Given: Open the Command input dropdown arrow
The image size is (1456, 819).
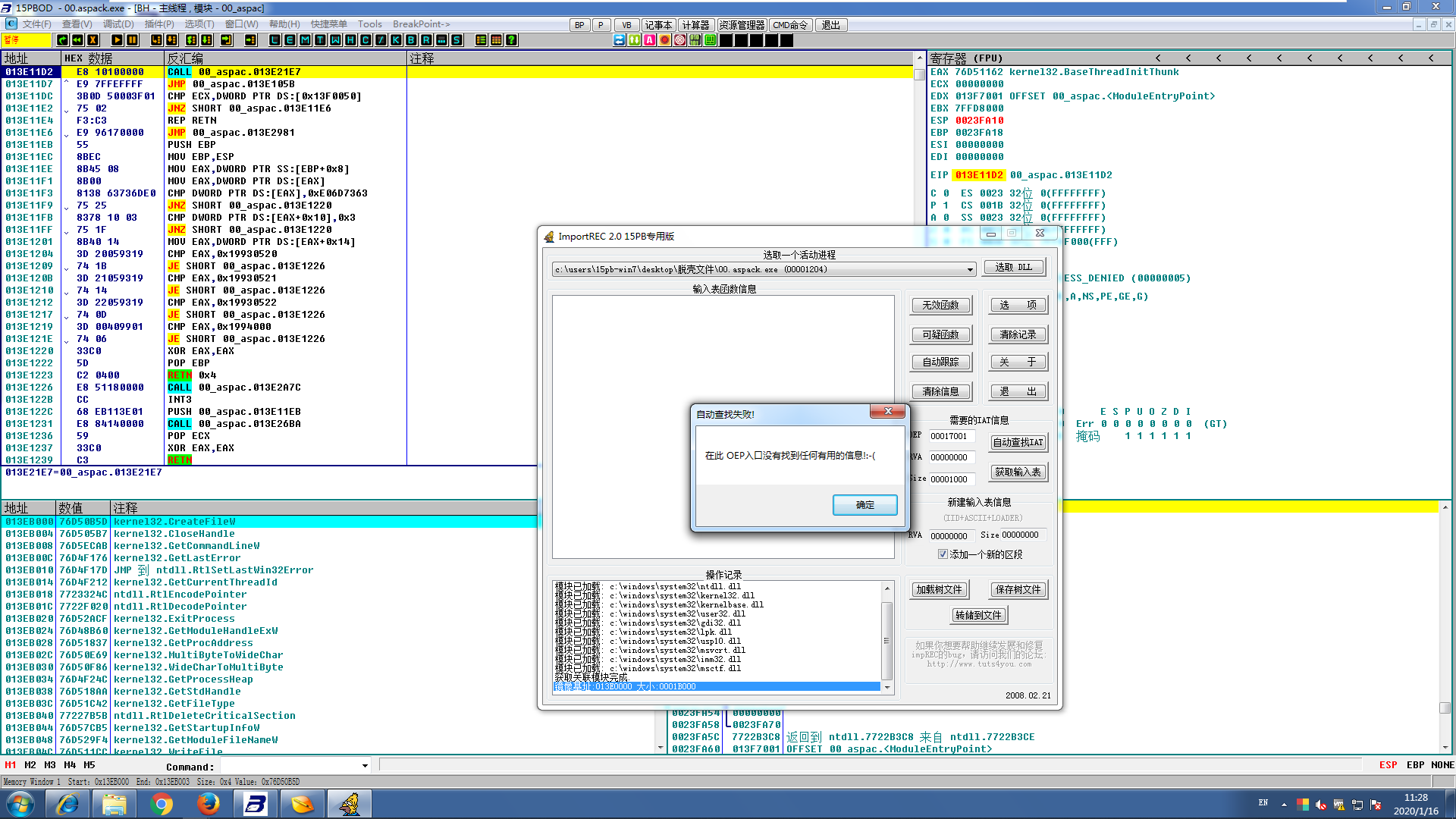Looking at the screenshot, I should click(365, 766).
